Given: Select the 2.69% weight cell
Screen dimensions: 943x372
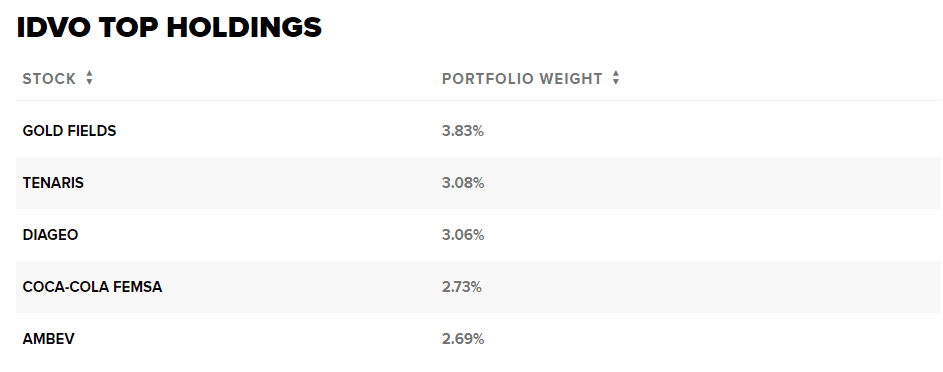Looking at the screenshot, I should 462,339.
